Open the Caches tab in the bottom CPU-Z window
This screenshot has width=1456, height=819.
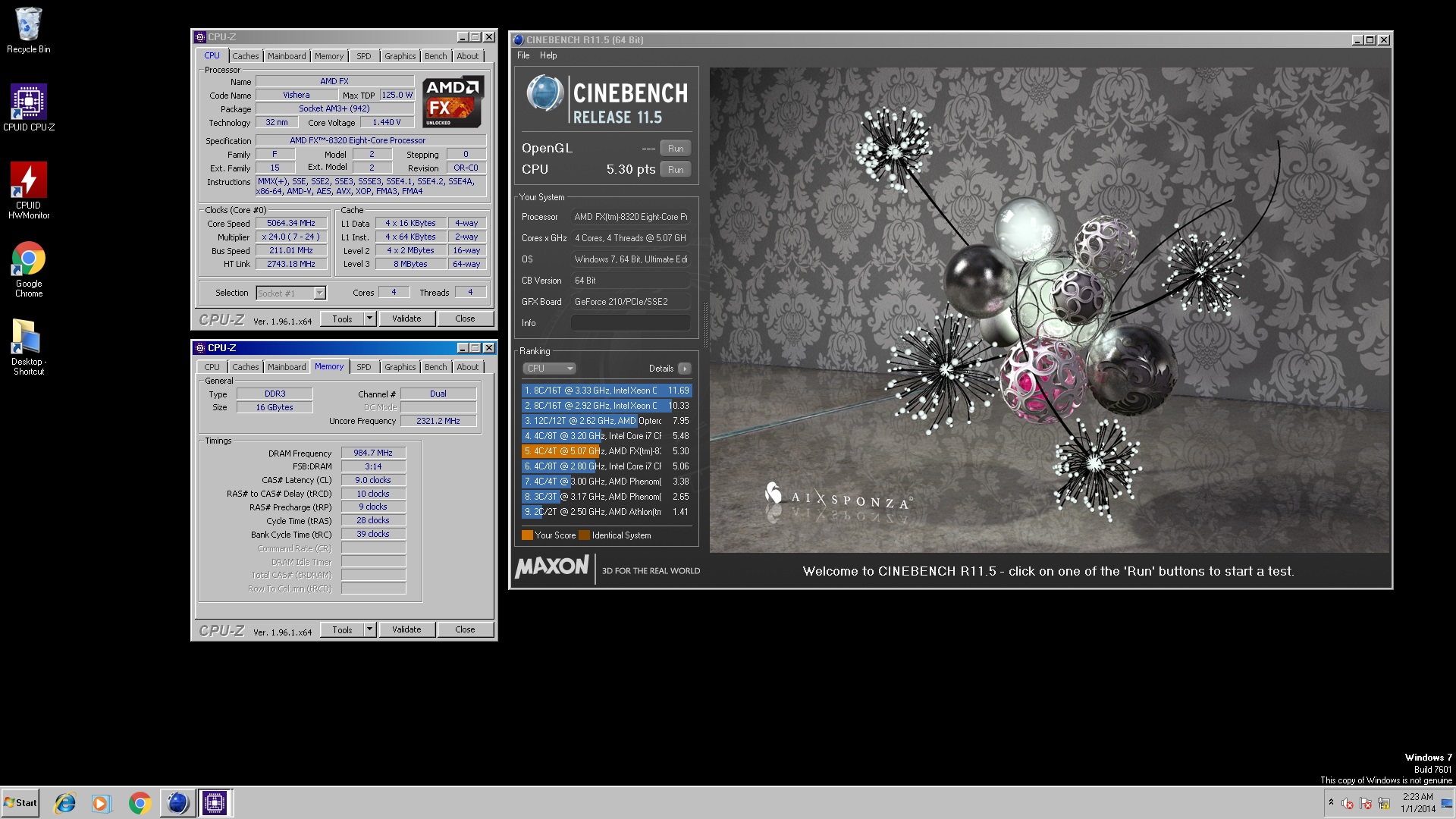tap(245, 367)
